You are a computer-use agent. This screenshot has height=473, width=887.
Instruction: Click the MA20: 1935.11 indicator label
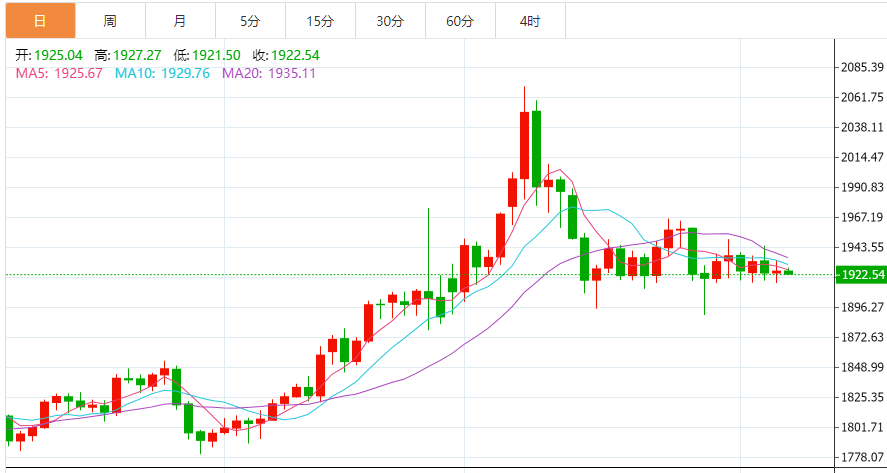[269, 73]
